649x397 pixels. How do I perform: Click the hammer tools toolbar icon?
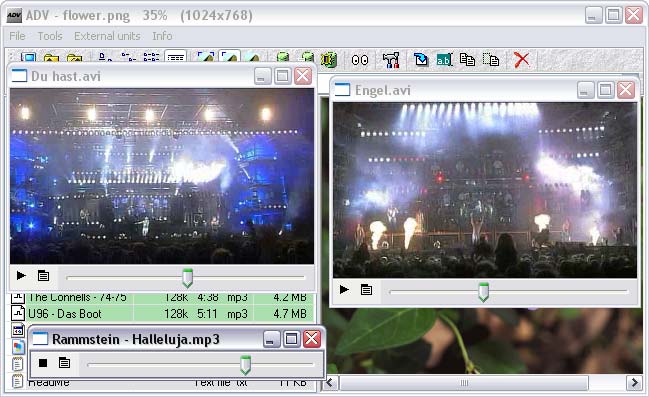tap(390, 60)
